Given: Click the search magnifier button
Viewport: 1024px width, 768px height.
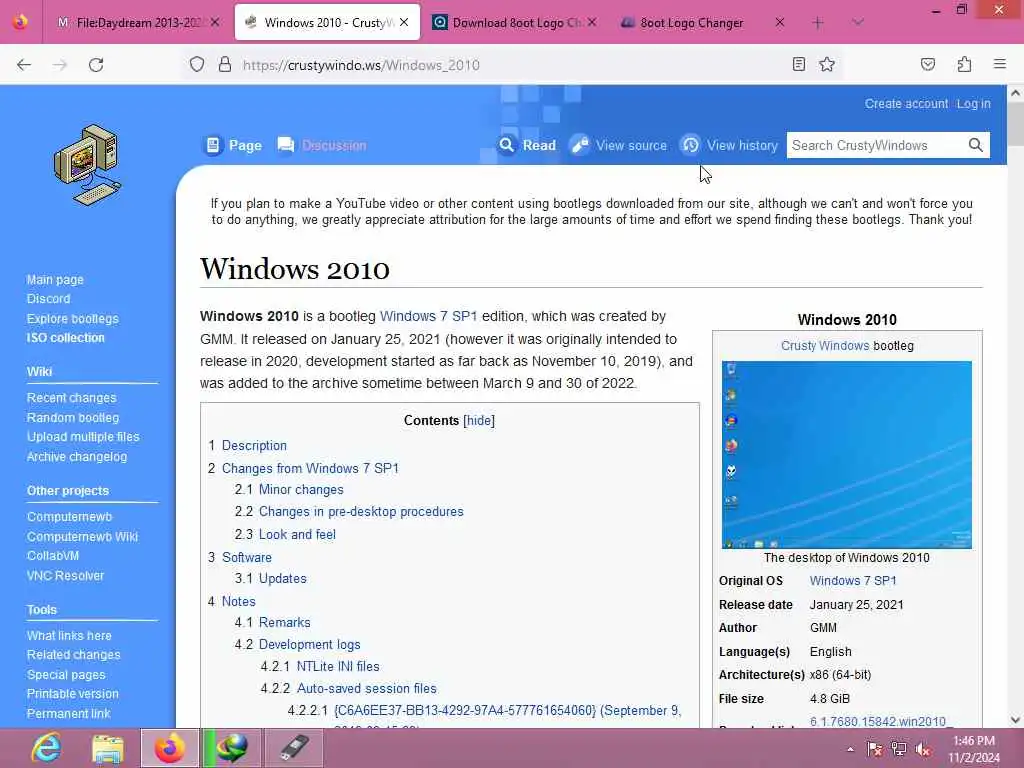Looking at the screenshot, I should point(976,145).
